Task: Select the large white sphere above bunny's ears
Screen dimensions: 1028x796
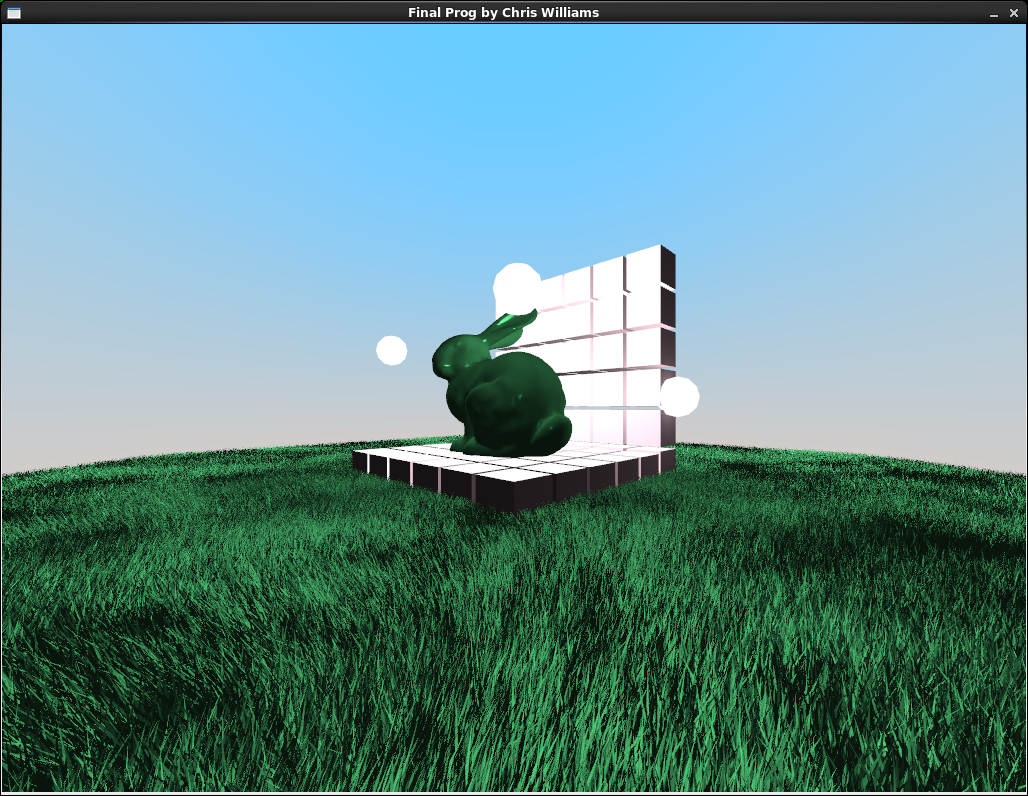Action: (x=517, y=286)
